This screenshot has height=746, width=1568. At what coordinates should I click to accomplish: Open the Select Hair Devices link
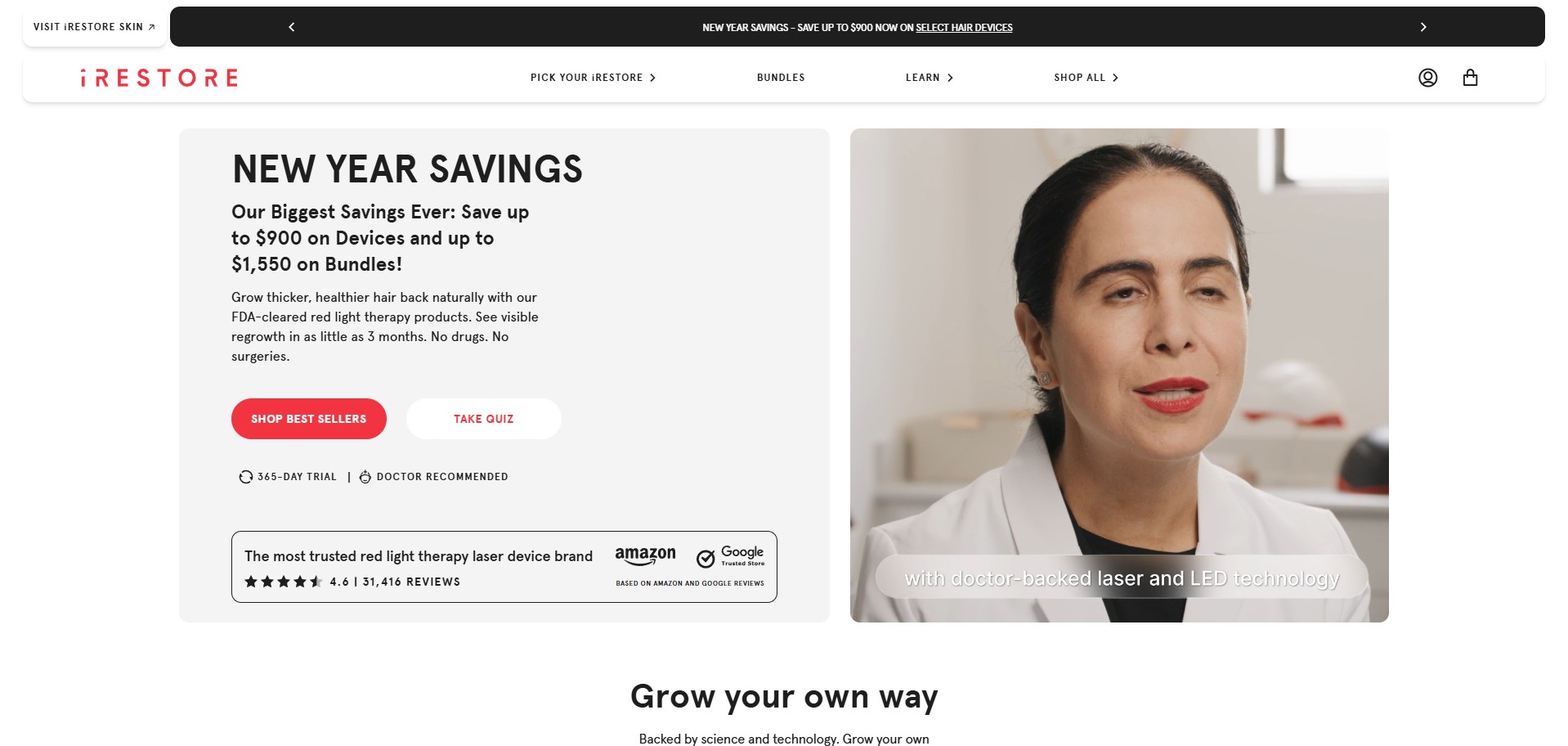point(964,28)
